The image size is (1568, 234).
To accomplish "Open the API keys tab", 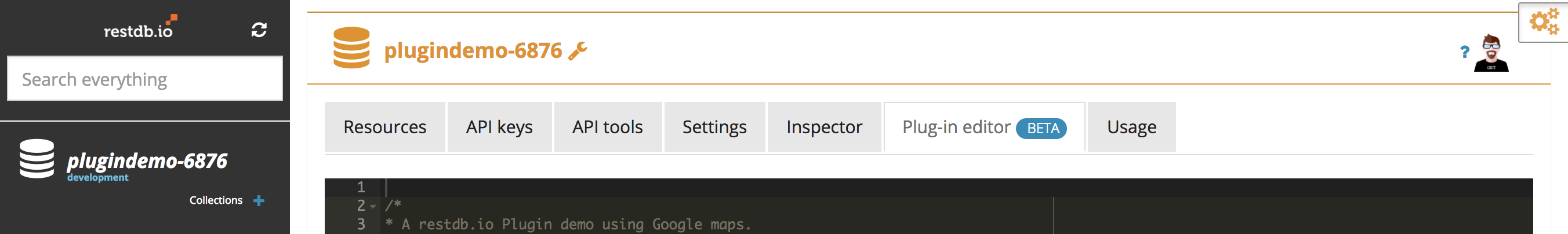I will tap(499, 127).
